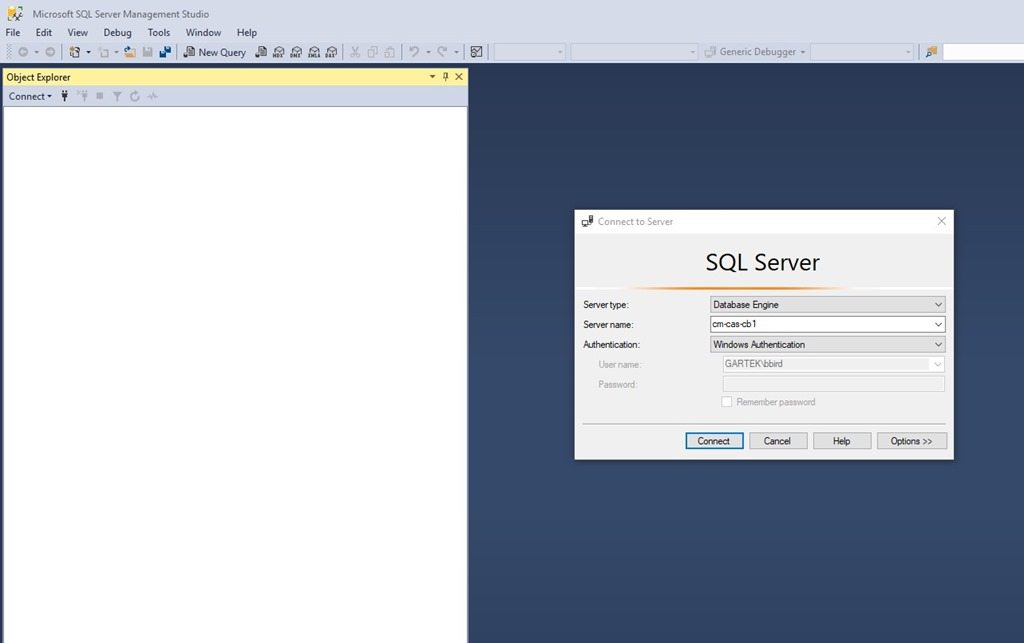
Task: Click the Connect button in dialog
Action: [x=714, y=441]
